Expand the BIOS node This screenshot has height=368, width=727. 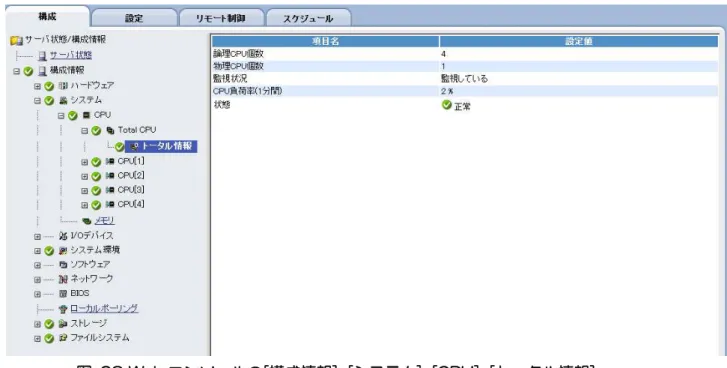38,294
